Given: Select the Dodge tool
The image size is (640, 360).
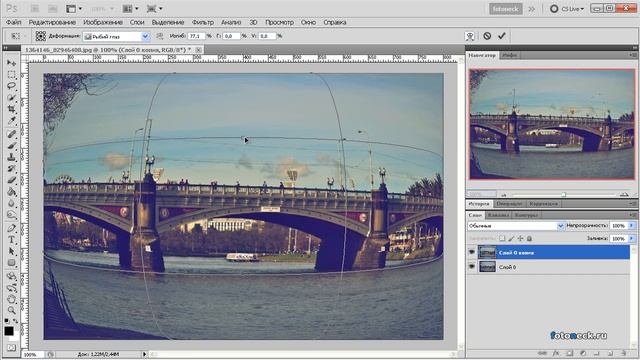Looking at the screenshot, I should [x=11, y=215].
